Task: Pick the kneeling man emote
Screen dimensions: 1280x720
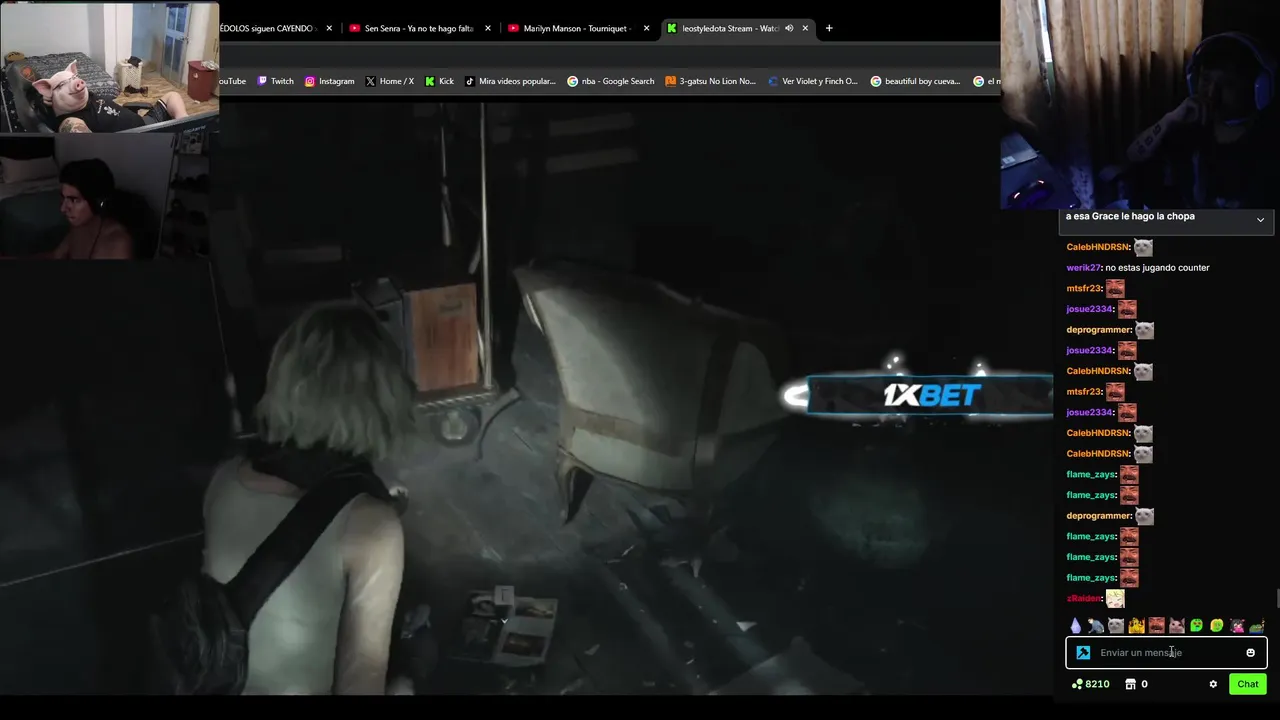Action: tap(1096, 626)
